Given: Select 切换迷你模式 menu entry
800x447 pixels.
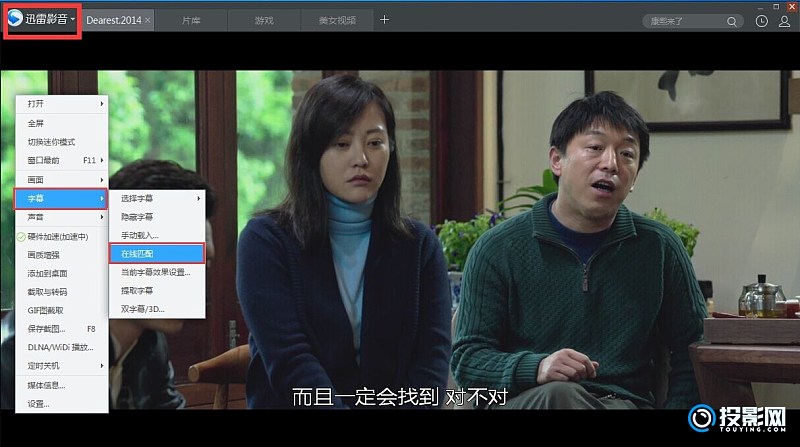Looking at the screenshot, I should click(x=62, y=141).
